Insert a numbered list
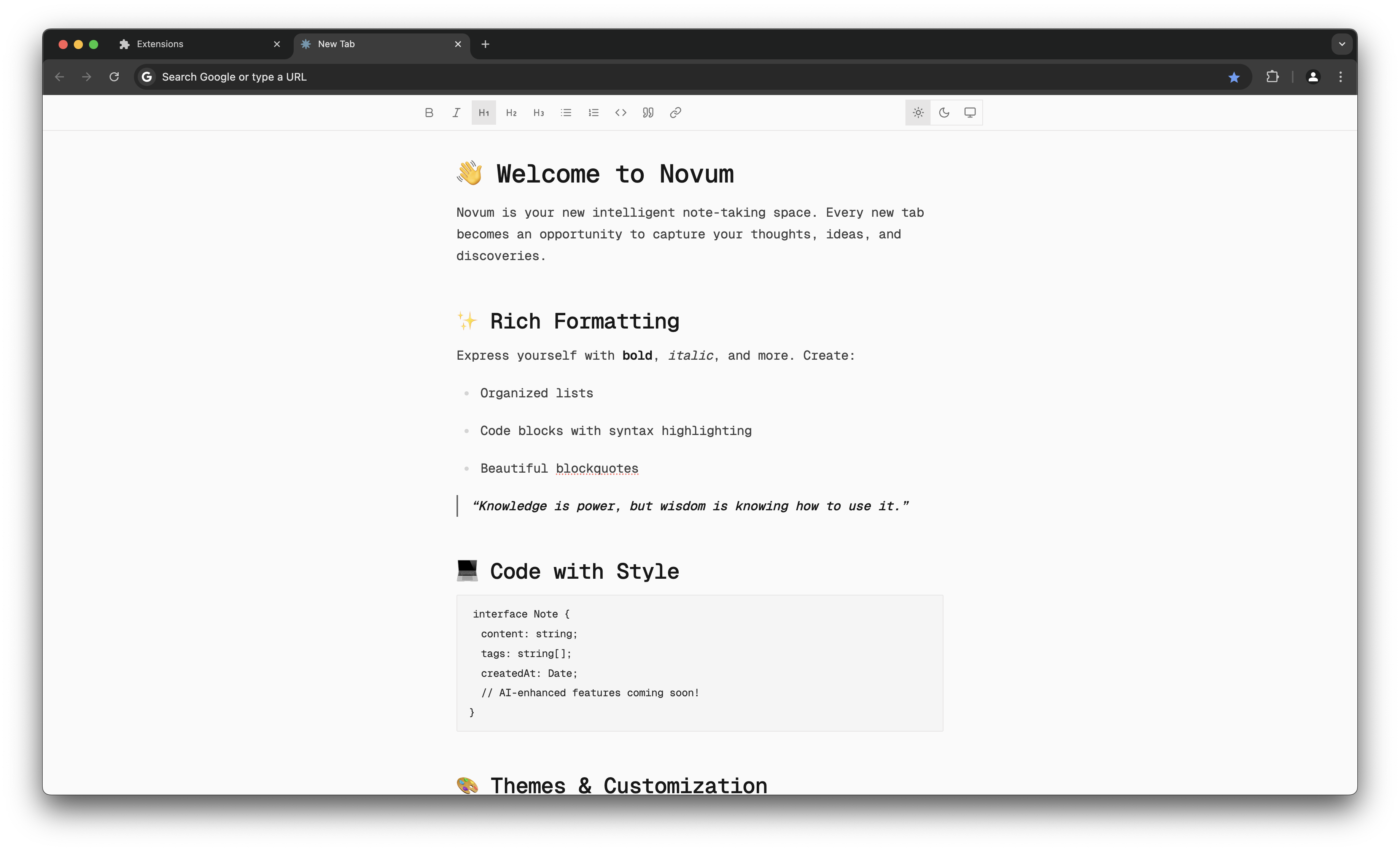 click(x=593, y=113)
